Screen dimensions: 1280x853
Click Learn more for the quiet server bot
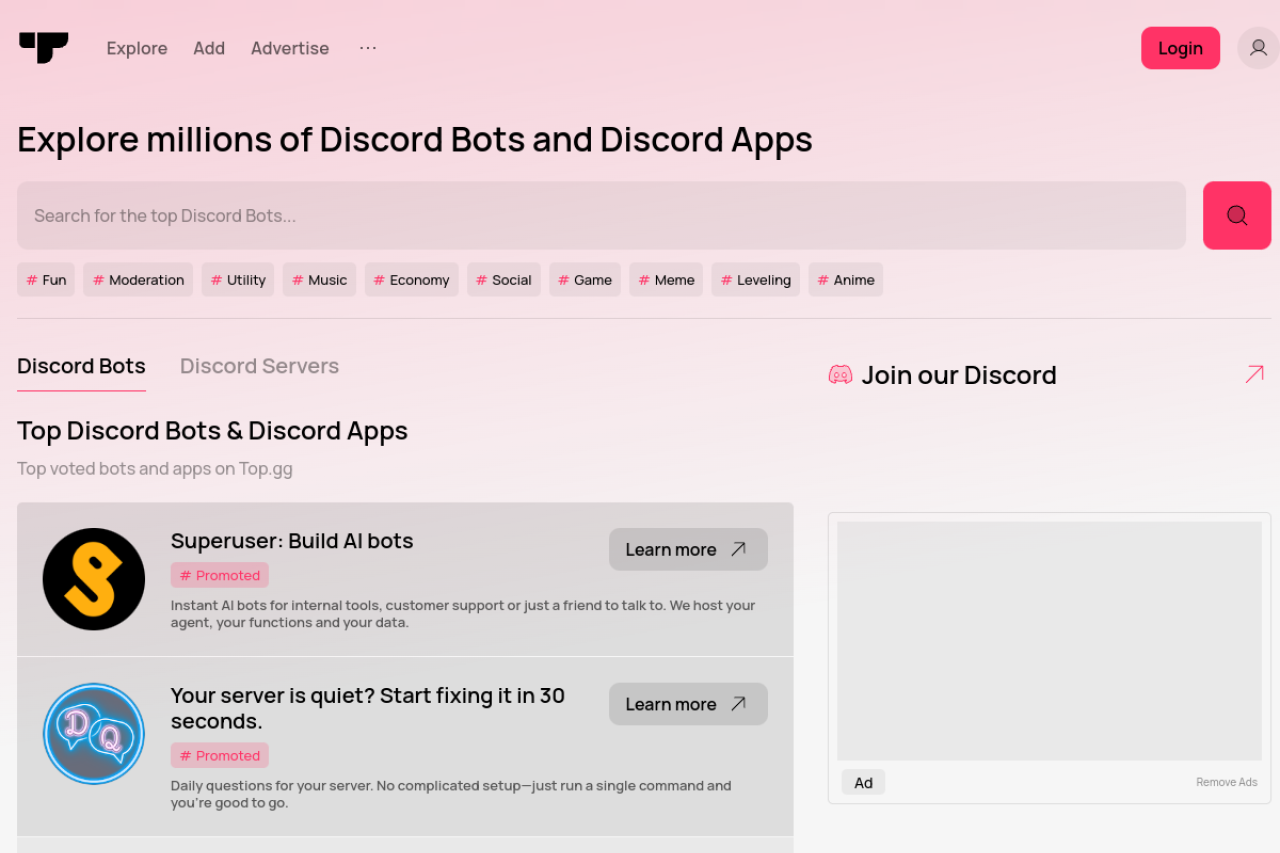click(688, 704)
